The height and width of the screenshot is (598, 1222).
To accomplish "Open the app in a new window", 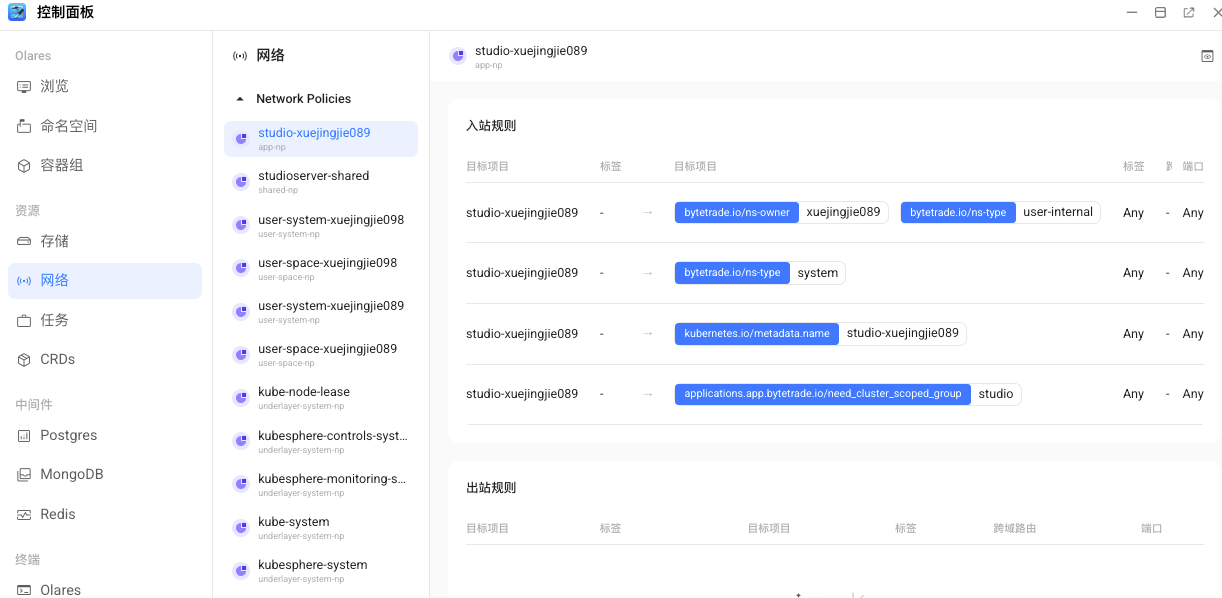I will click(1188, 12).
